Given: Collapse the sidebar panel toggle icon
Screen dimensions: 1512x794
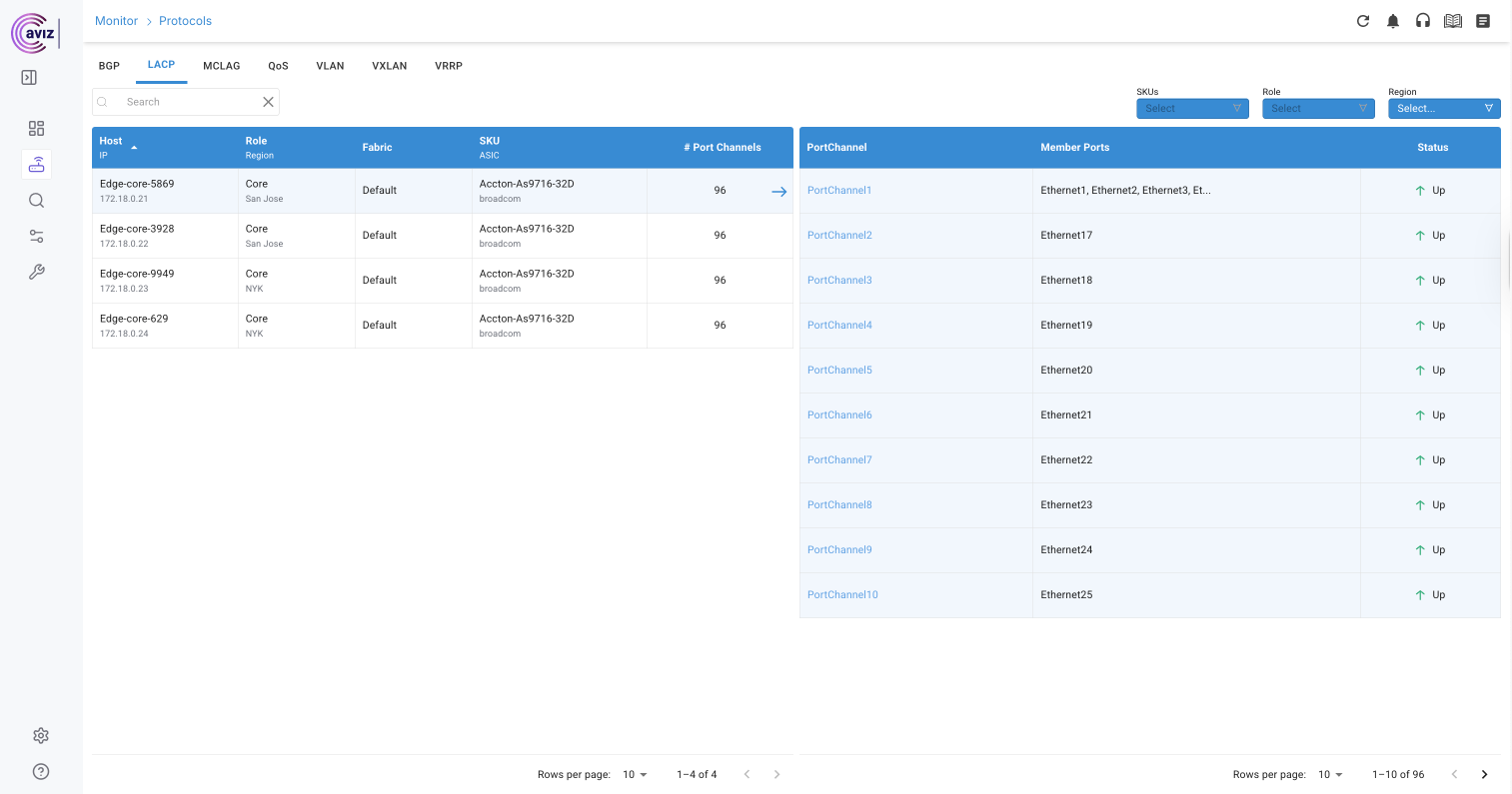Looking at the screenshot, I should [x=29, y=78].
